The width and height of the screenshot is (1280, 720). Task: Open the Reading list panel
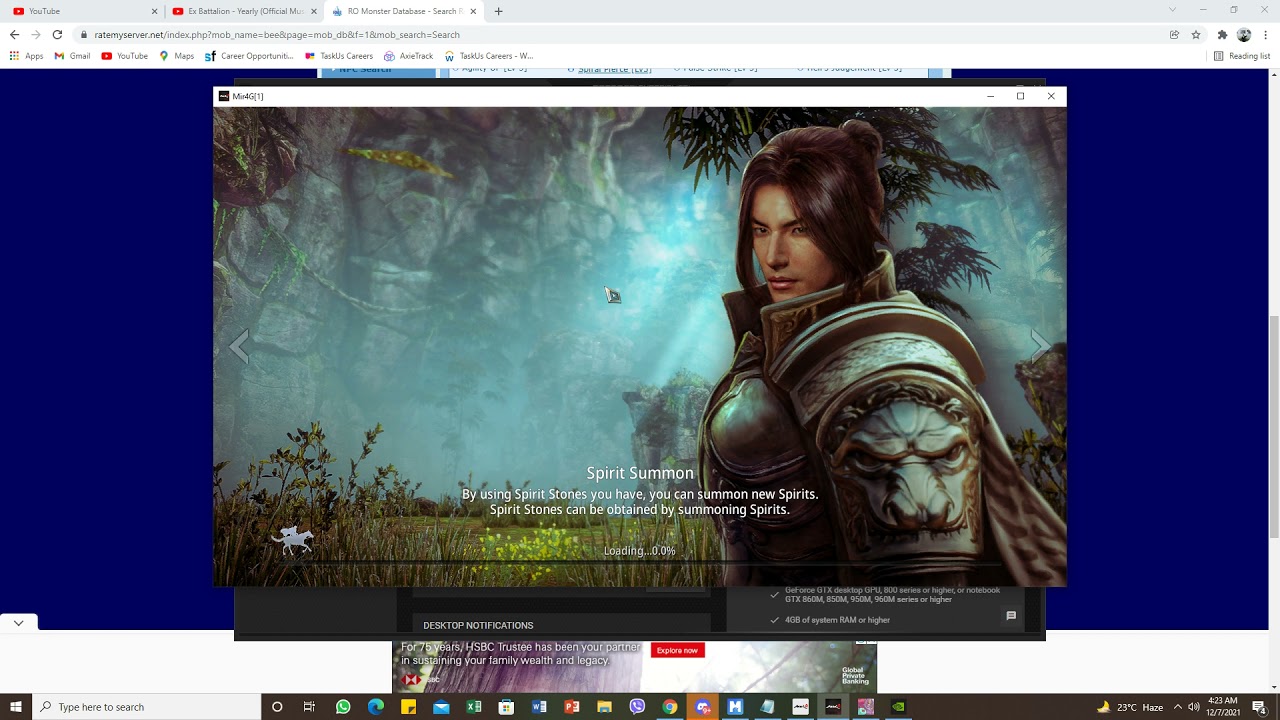[x=1241, y=56]
